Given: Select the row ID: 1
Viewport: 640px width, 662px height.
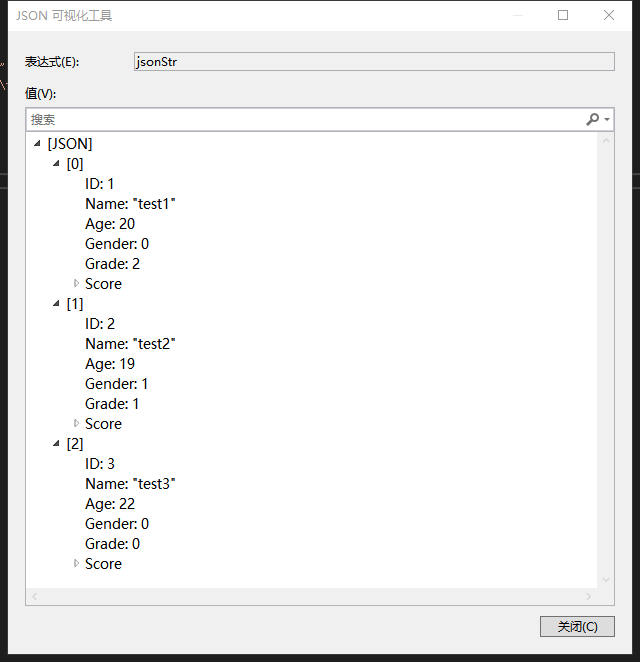Looking at the screenshot, I should 100,184.
